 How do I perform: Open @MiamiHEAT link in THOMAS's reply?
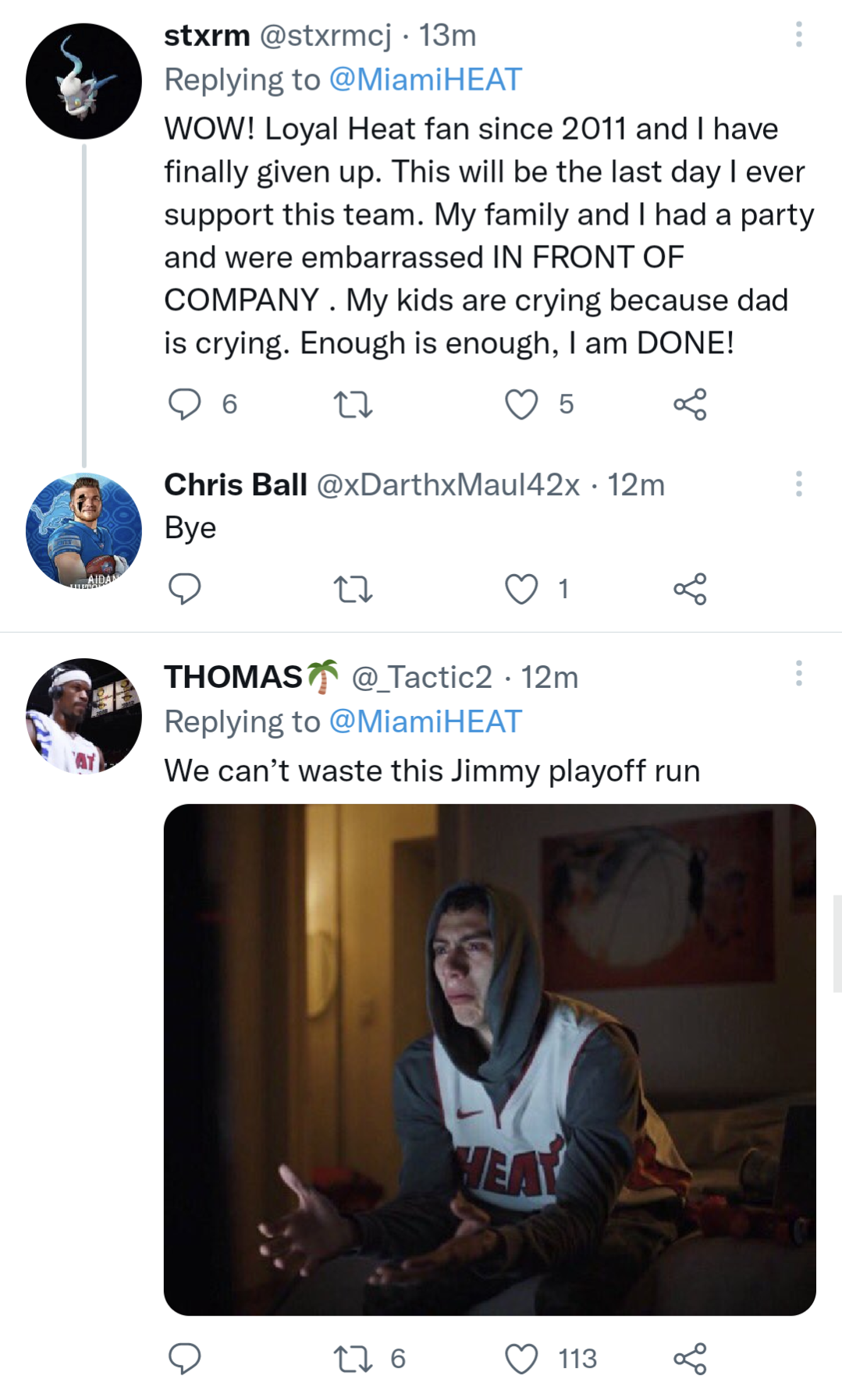coord(425,721)
